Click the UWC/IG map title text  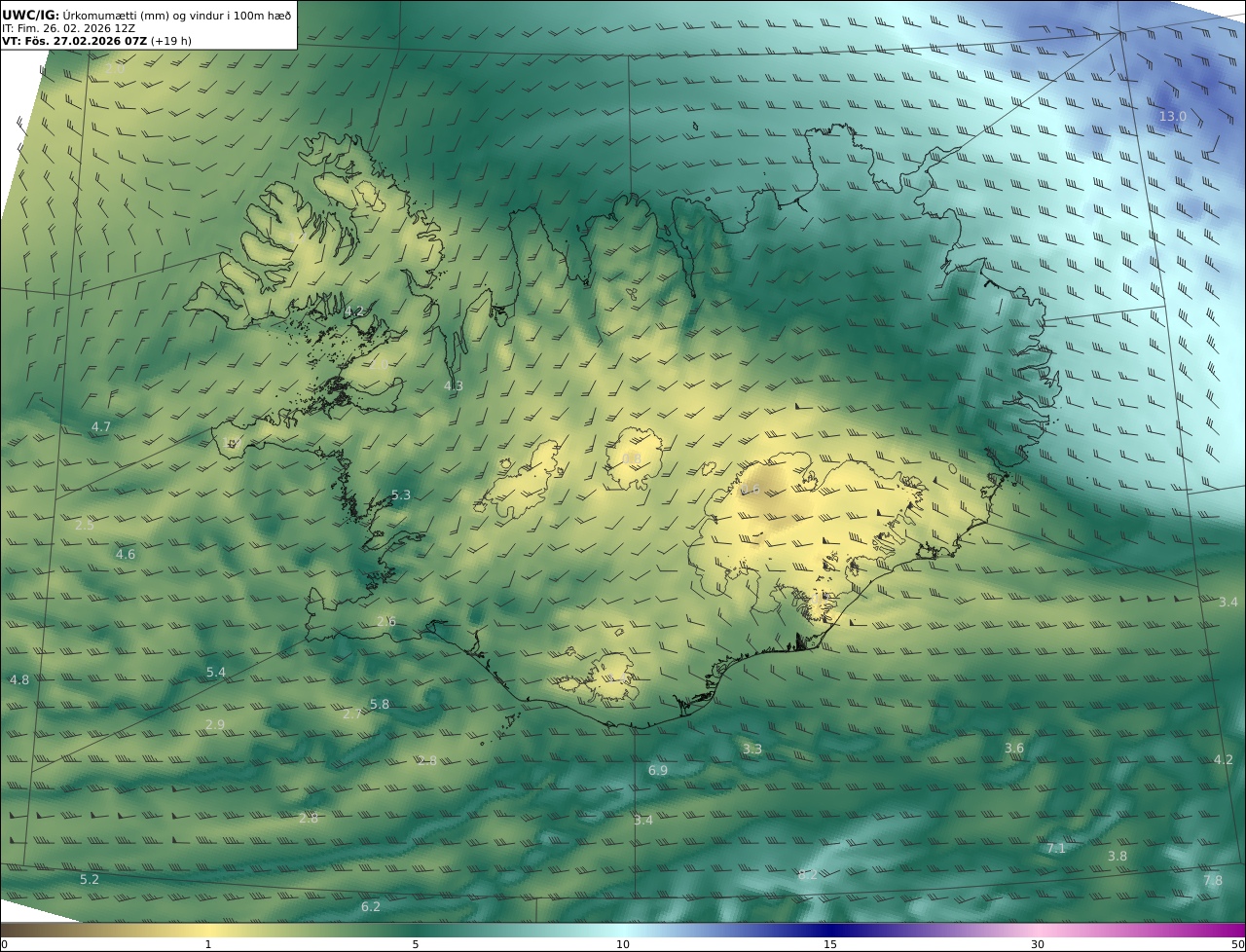[147, 15]
